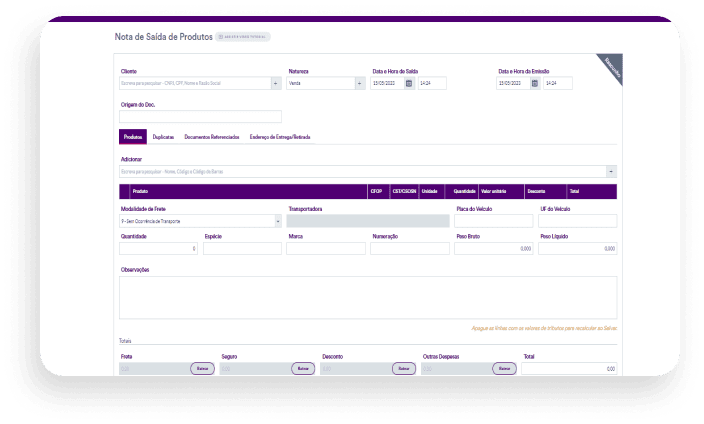The height and width of the screenshot is (424, 704).
Task: Click the plus button next to Cliente field
Action: click(x=276, y=83)
